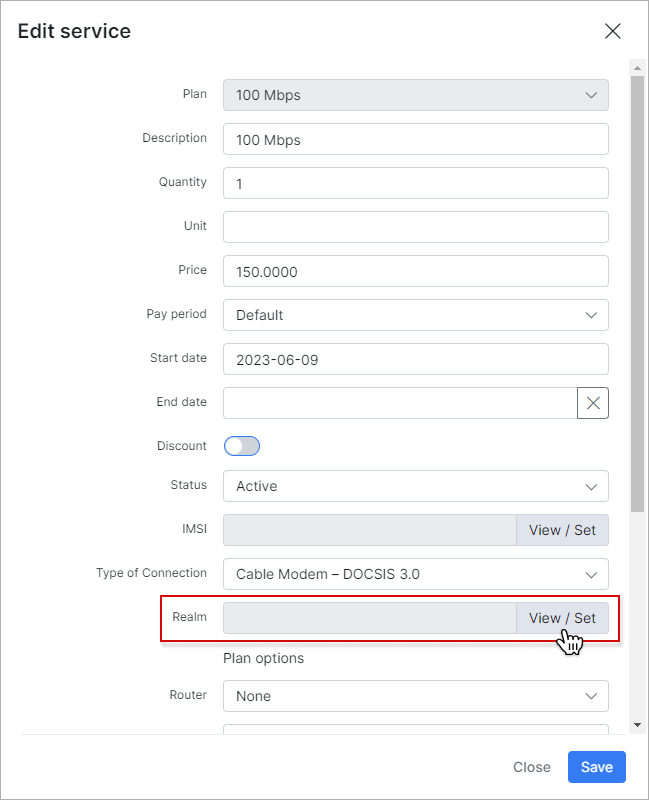649x800 pixels.
Task: Open the Router dropdown
Action: 415,696
